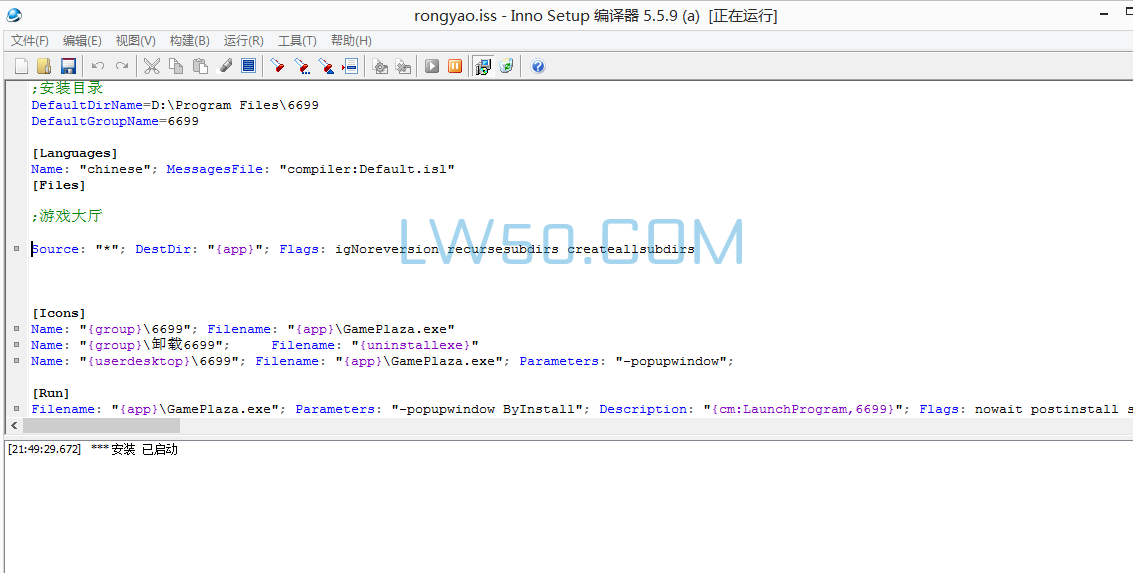1133x573 pixels.
Task: Click the Inno Setup app icon in the title bar
Action: (x=14, y=15)
